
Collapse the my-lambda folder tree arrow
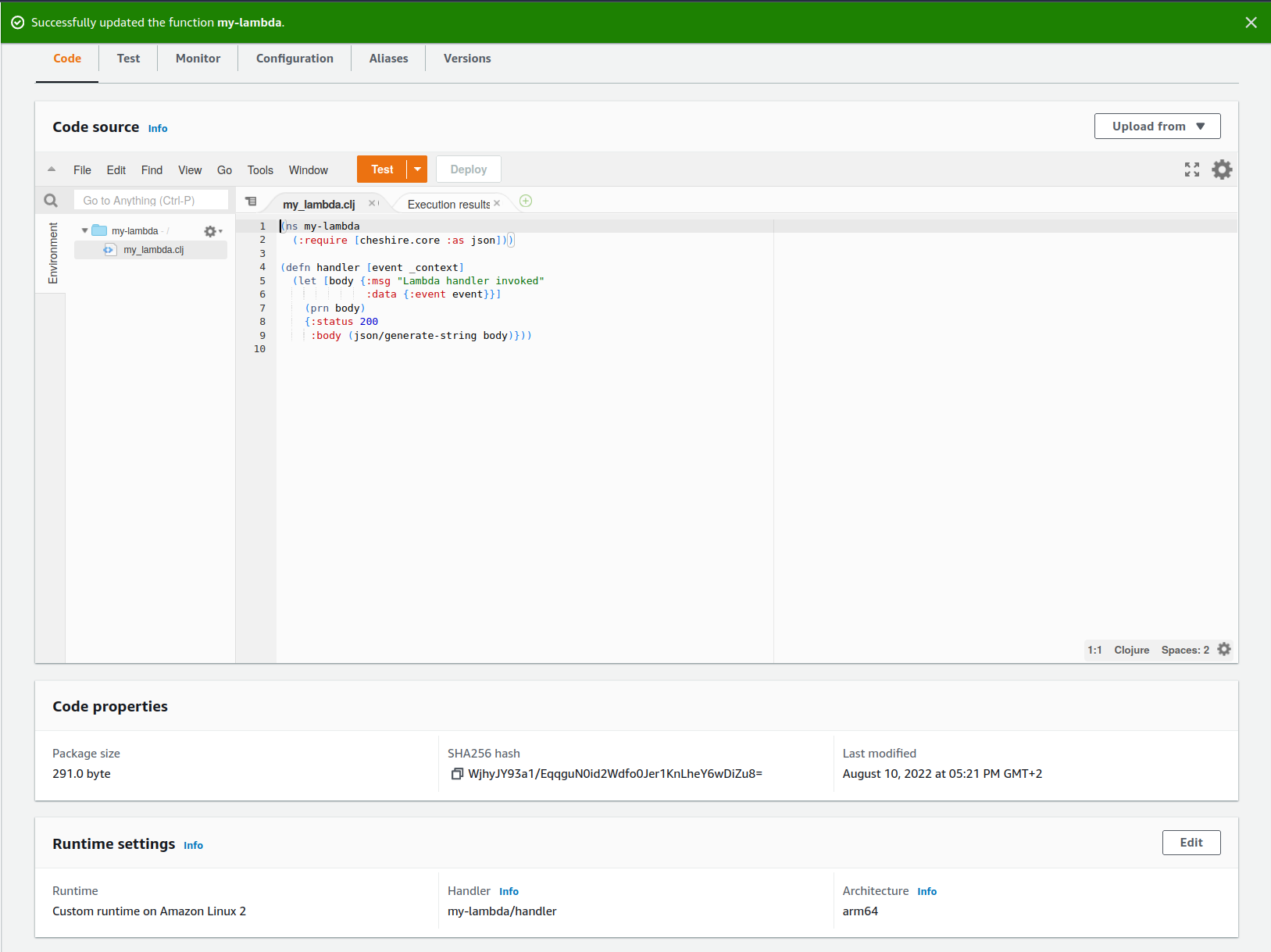coord(84,231)
